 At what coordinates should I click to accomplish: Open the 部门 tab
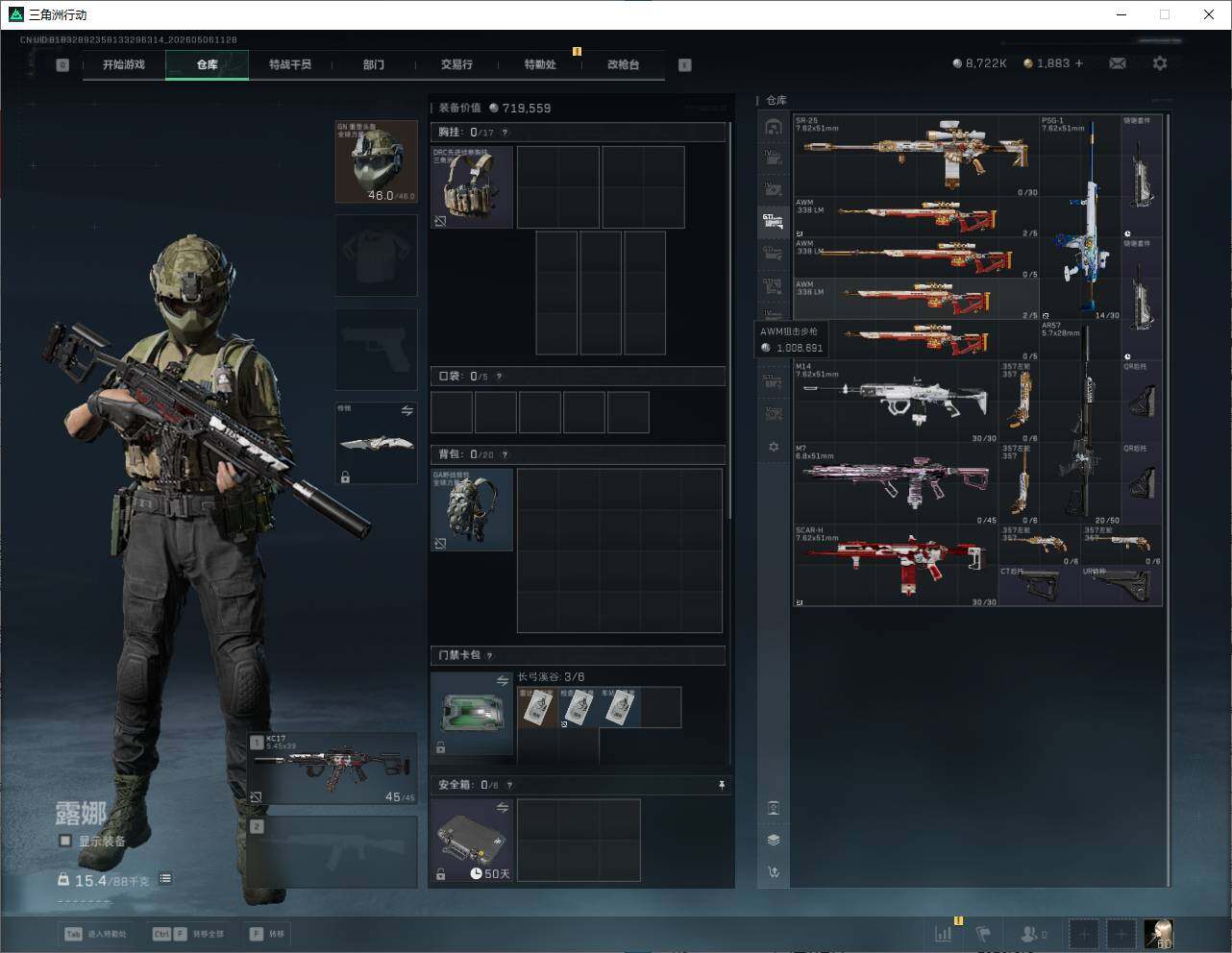[374, 64]
